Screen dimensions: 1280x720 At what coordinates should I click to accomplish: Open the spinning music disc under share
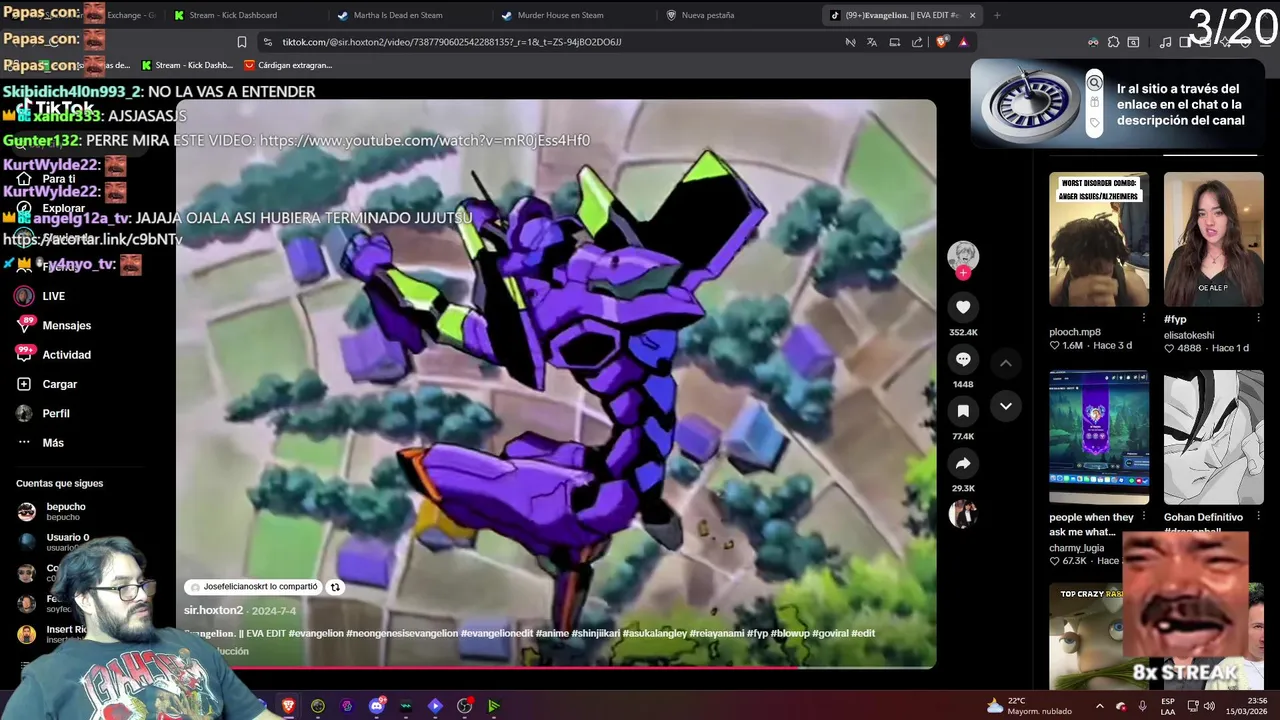[x=963, y=514]
